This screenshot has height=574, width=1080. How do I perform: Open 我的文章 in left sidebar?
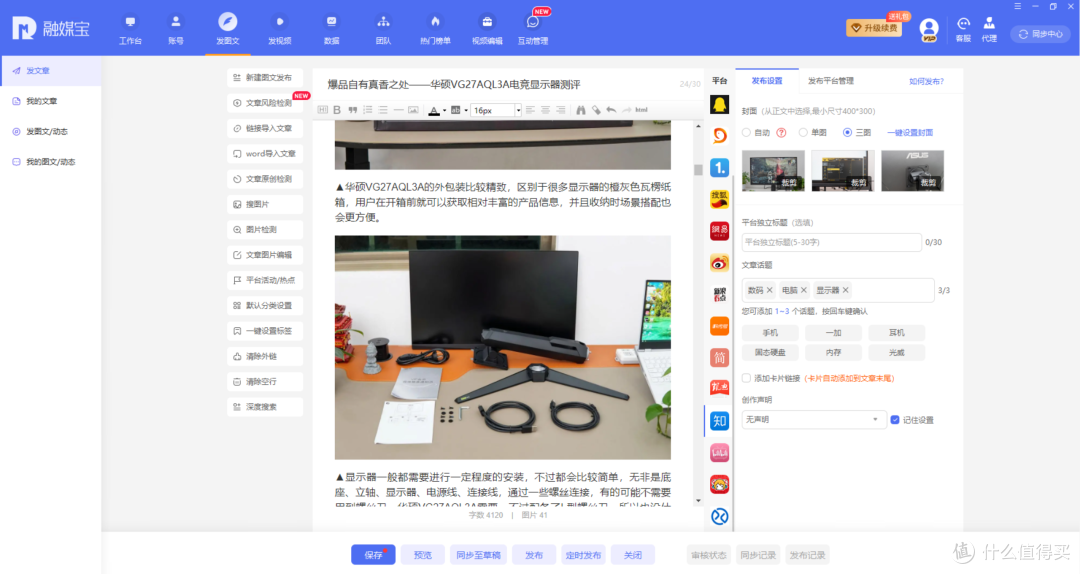pyautogui.click(x=51, y=101)
